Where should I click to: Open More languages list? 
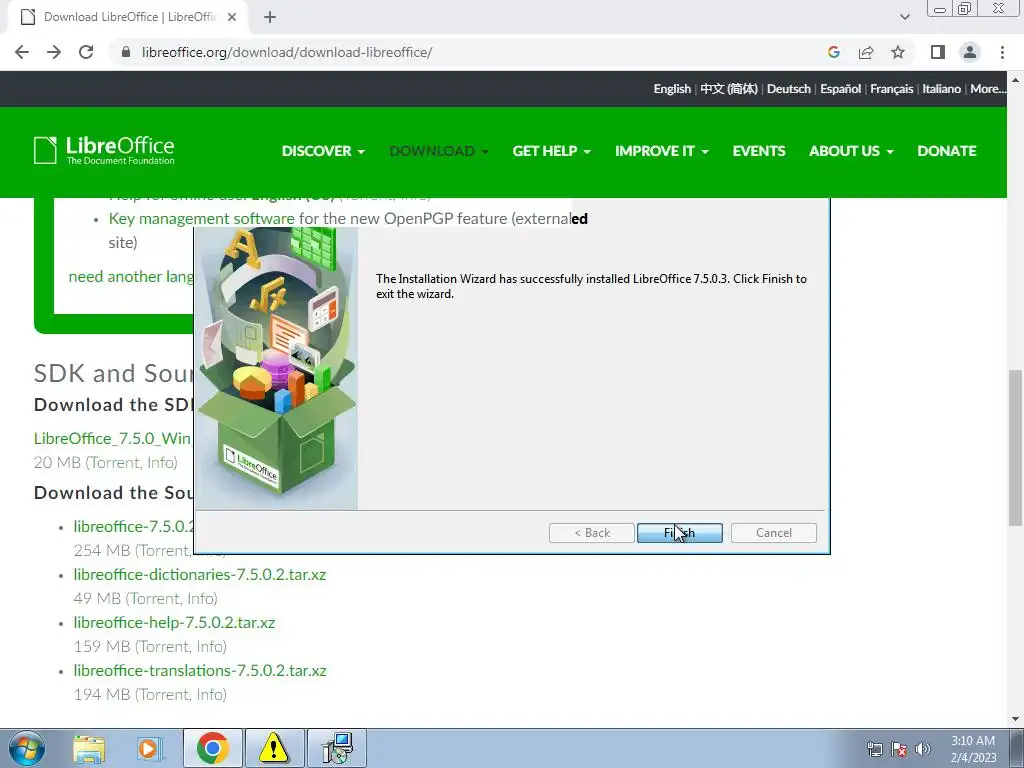[987, 89]
